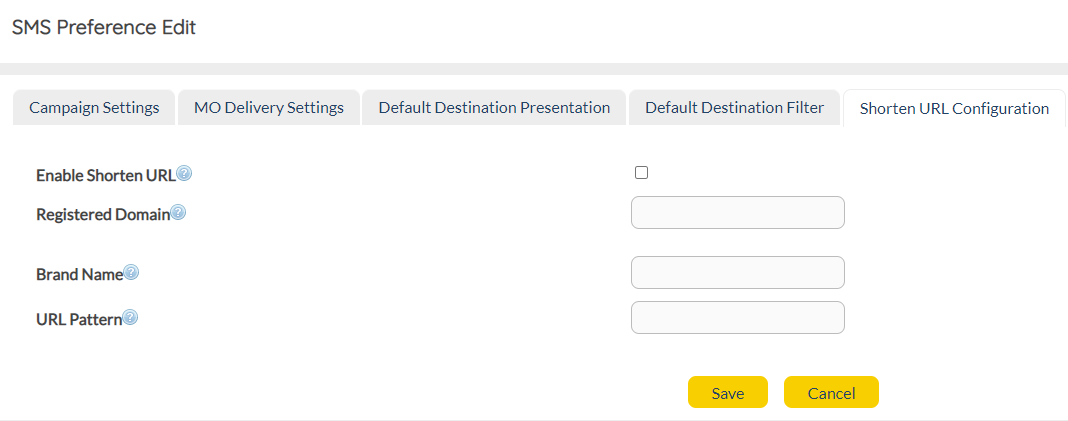This screenshot has width=1068, height=421.
Task: Click into the Brand Name input box
Action: click(x=738, y=273)
